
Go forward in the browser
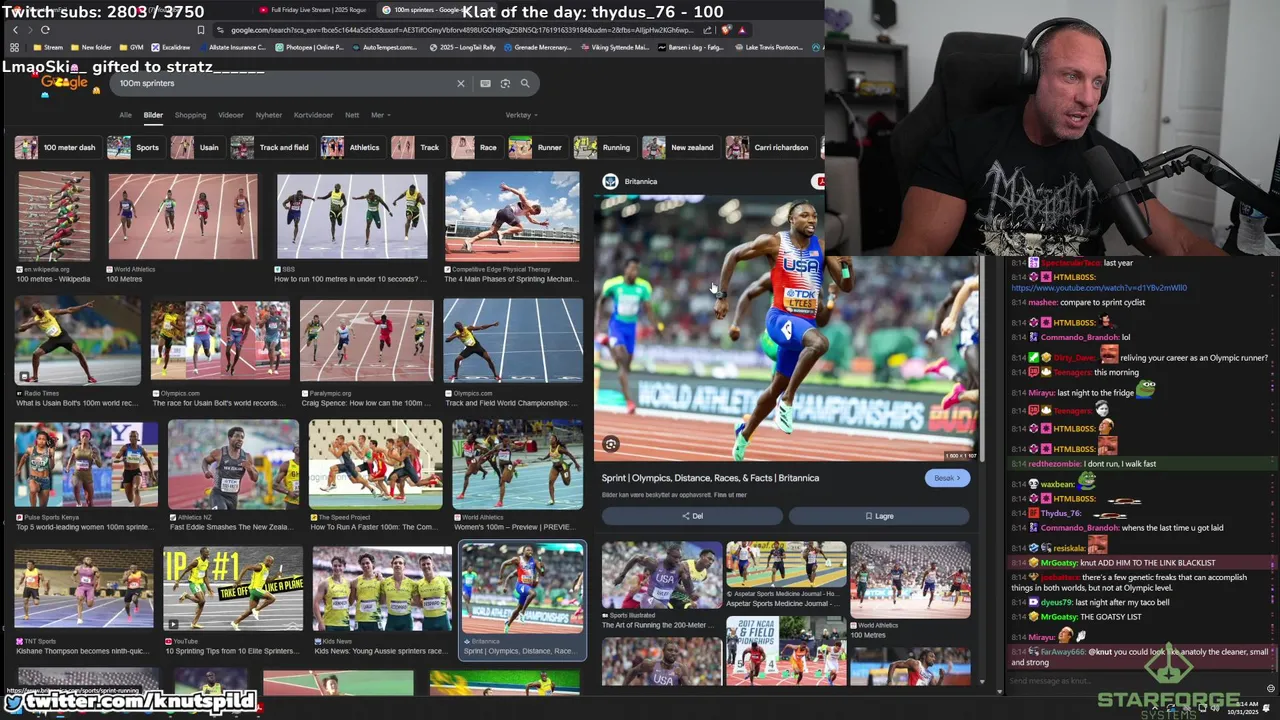click(30, 30)
